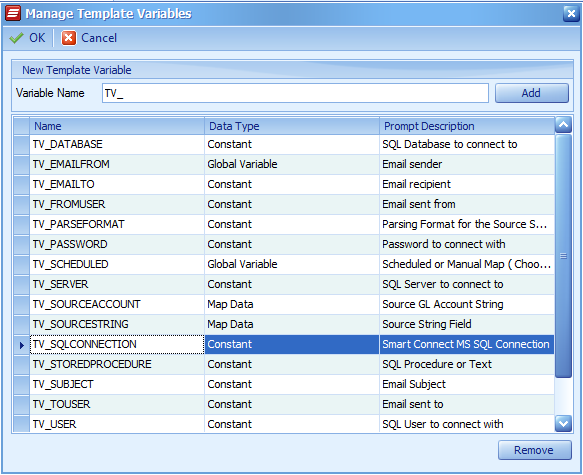Click the green OK checkmark icon

coord(16,38)
